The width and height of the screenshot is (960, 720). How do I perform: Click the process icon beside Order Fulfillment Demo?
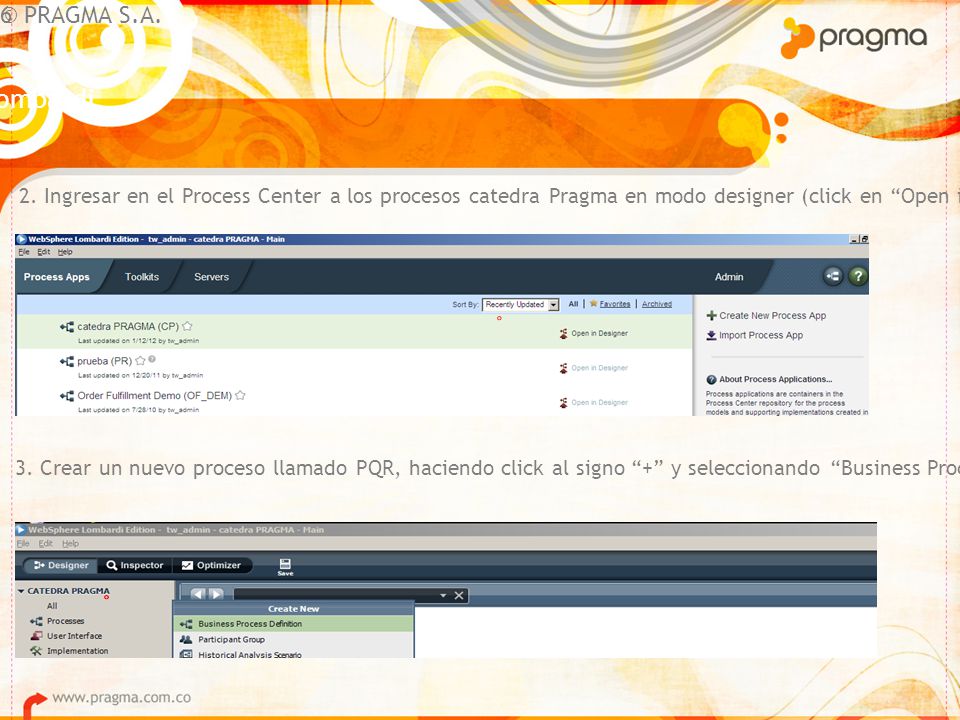67,396
